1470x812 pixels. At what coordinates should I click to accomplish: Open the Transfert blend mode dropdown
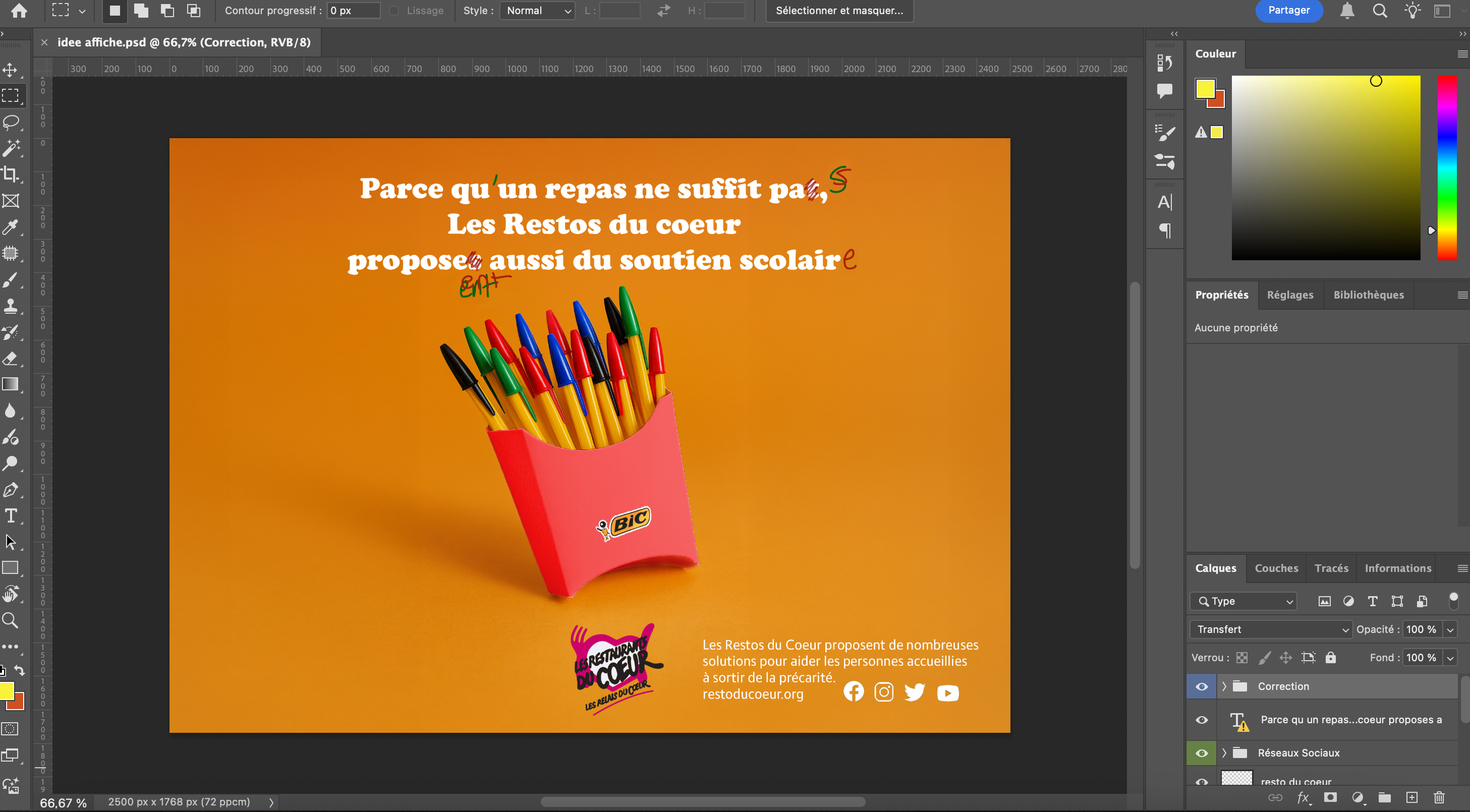pos(1270,629)
